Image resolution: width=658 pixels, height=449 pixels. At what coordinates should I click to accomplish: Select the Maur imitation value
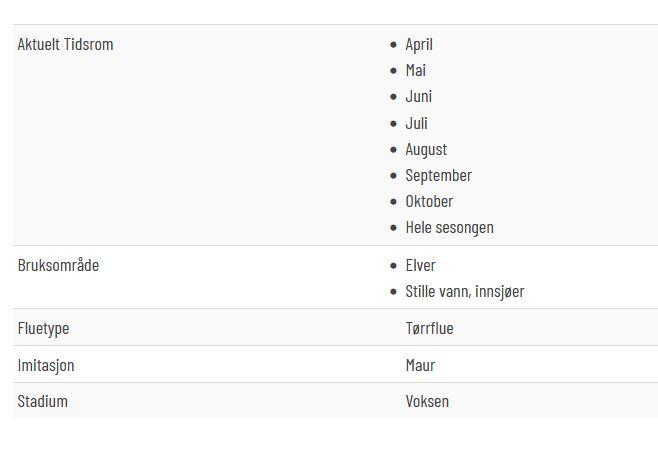(420, 365)
